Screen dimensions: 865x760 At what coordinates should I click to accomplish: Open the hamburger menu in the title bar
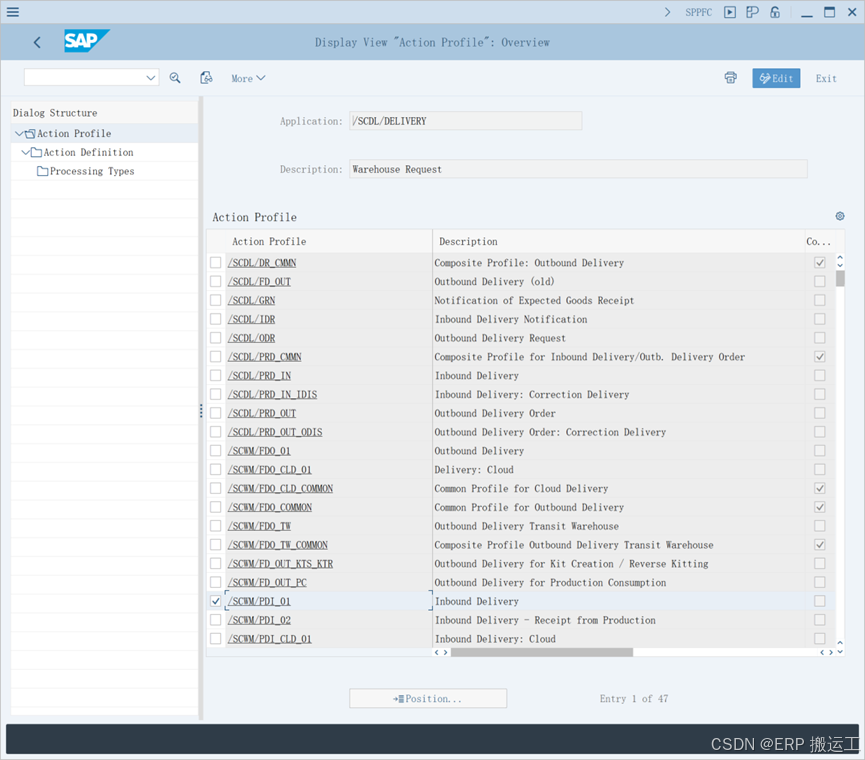pos(12,12)
